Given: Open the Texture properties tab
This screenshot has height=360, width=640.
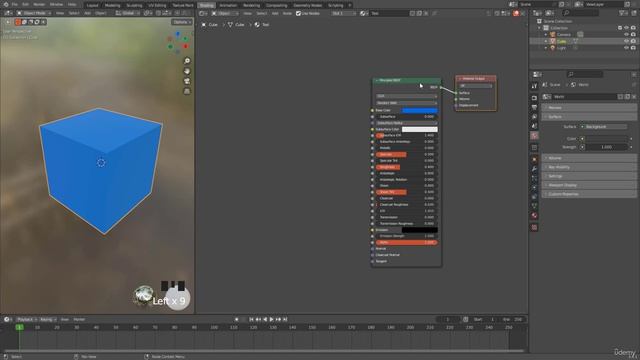Looking at the screenshot, I should point(534,227).
